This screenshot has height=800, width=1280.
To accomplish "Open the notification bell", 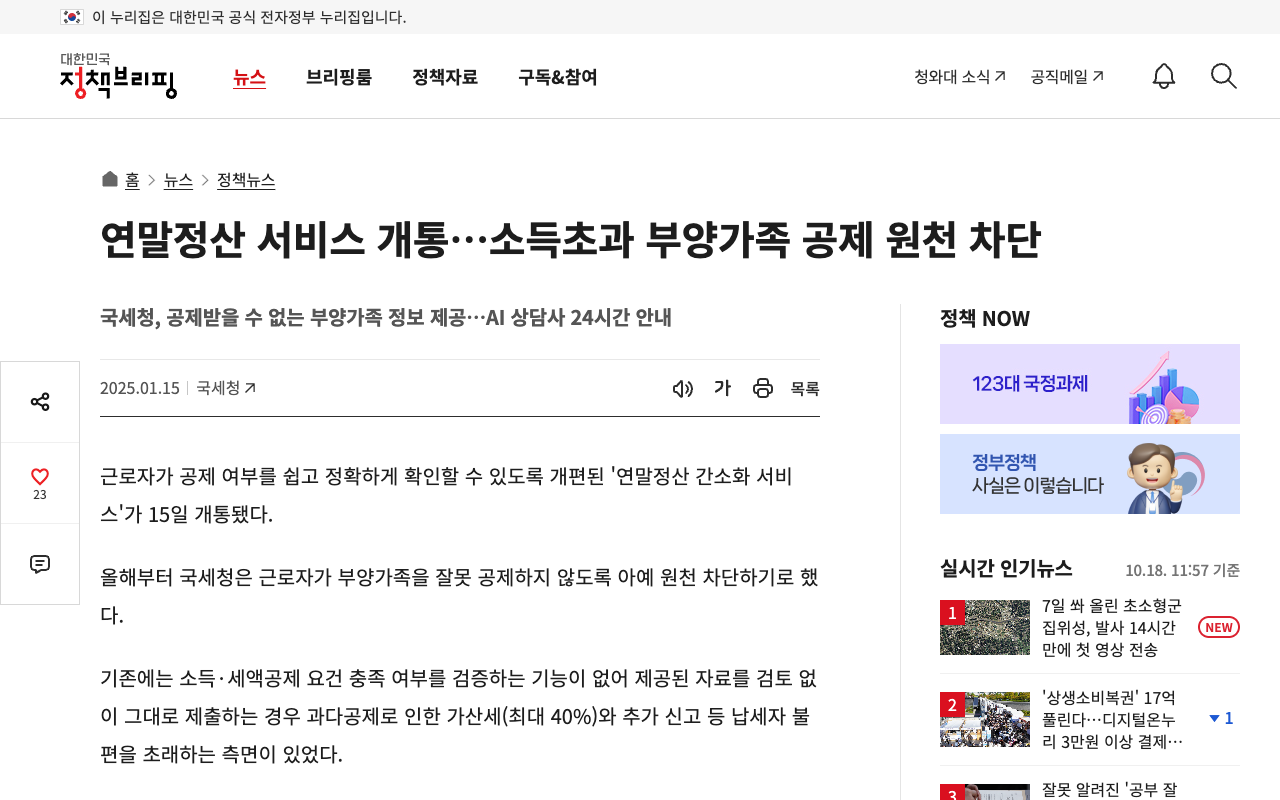I will (1164, 76).
